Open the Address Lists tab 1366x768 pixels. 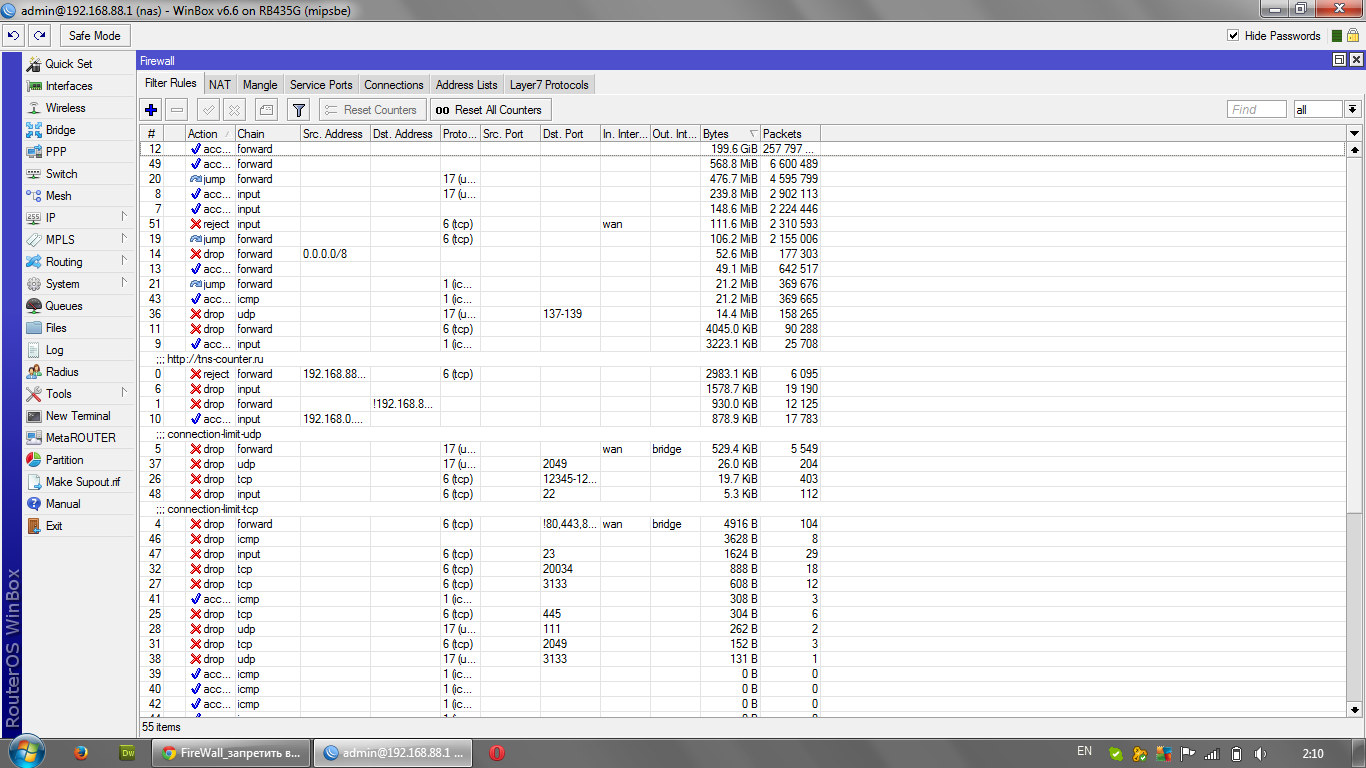pyautogui.click(x=466, y=85)
